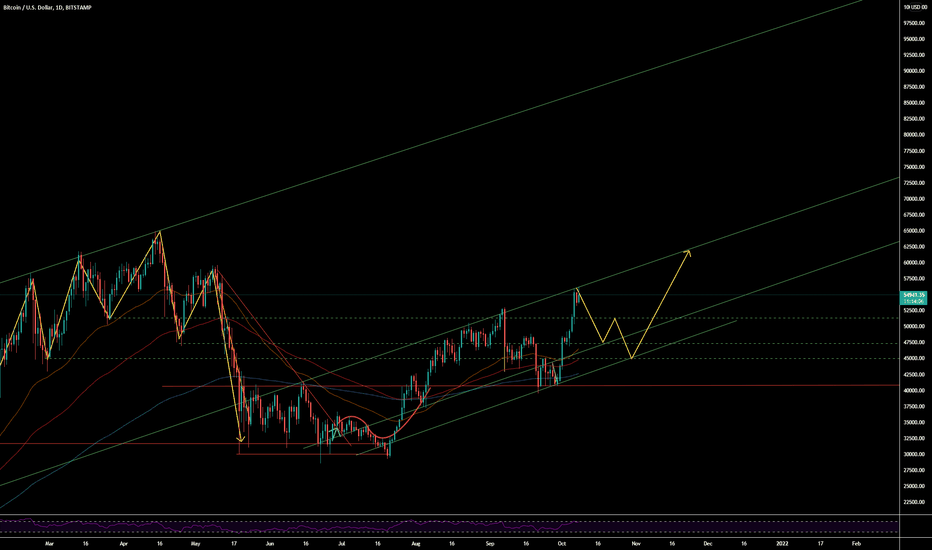Click the Jul label on time axis
Screen dimensions: 932x550
click(342, 543)
